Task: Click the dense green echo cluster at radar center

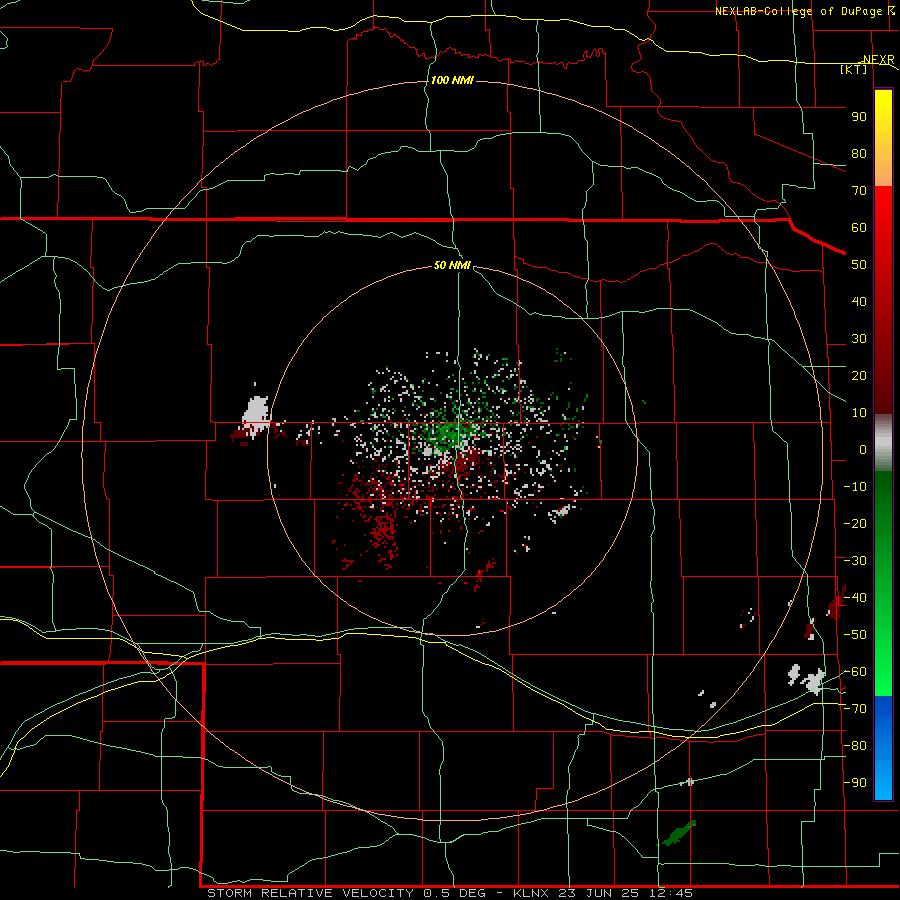Action: click(x=449, y=433)
